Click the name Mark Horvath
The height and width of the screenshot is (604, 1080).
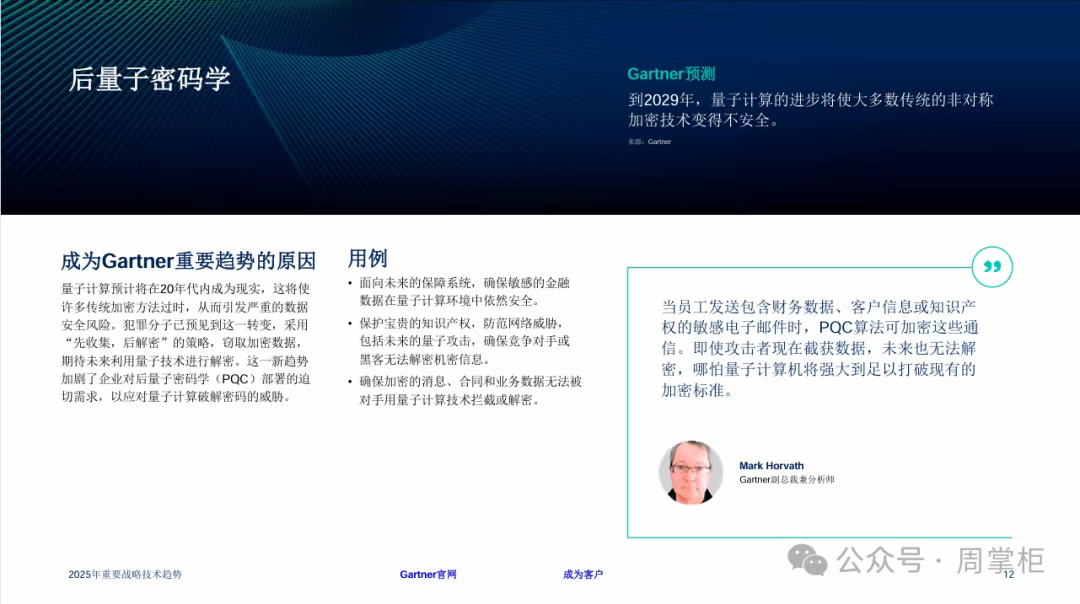coord(771,465)
